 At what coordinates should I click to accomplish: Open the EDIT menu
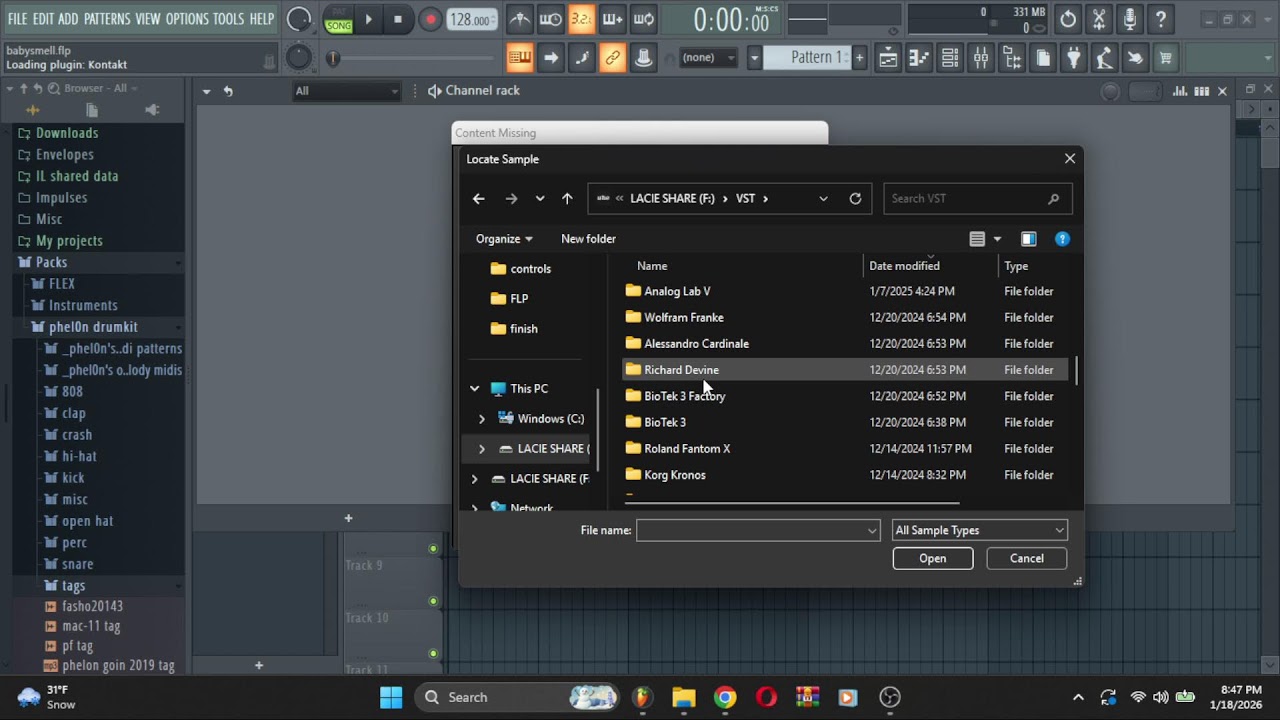click(x=43, y=19)
